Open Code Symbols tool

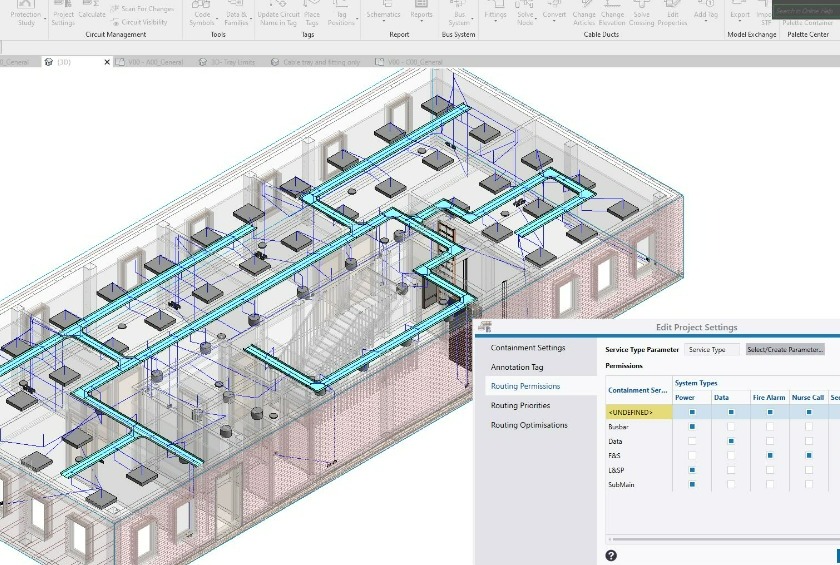coord(202,13)
